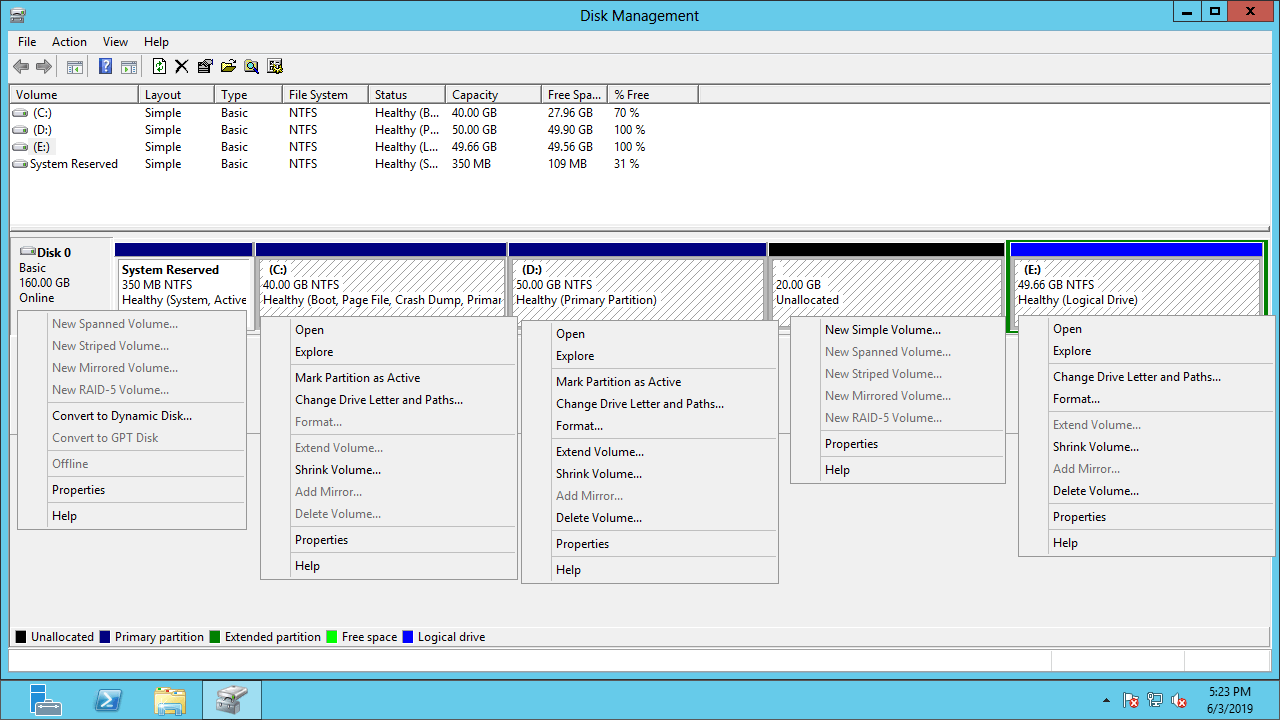Click the File System column header

coord(318,95)
